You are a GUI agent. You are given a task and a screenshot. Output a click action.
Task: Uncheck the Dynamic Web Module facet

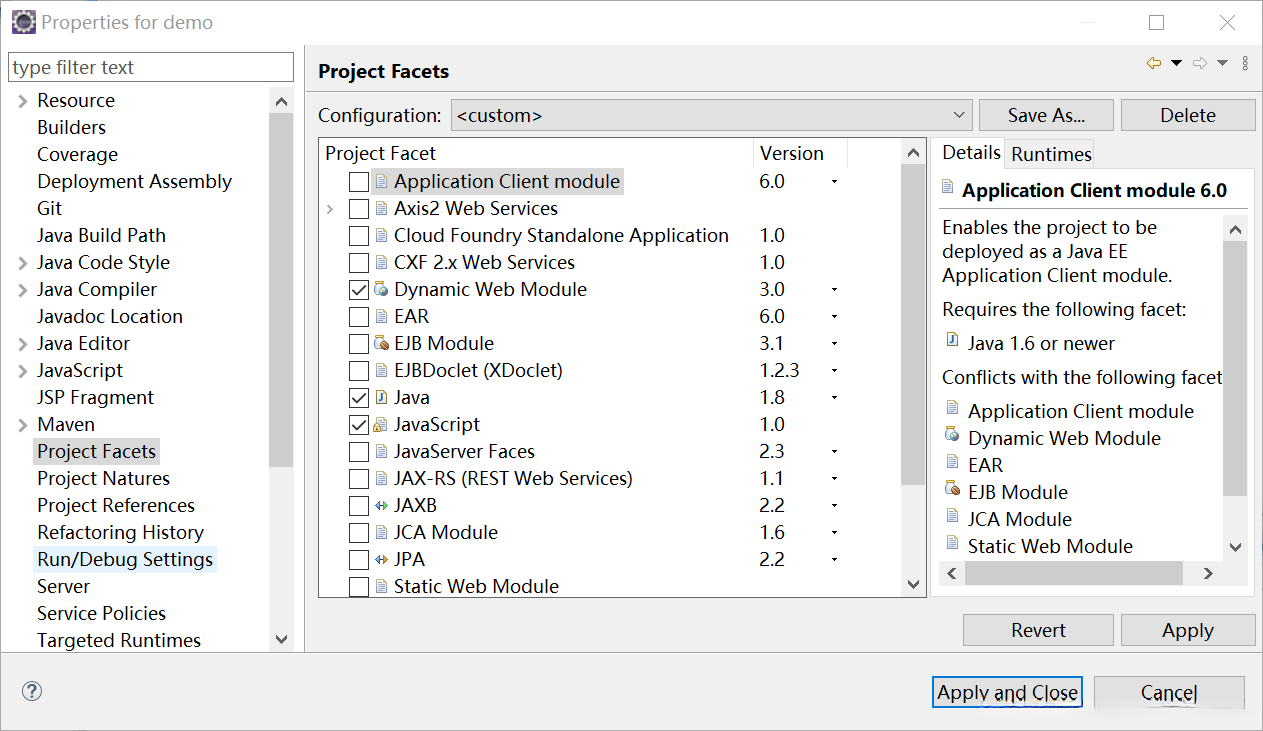[x=359, y=290]
